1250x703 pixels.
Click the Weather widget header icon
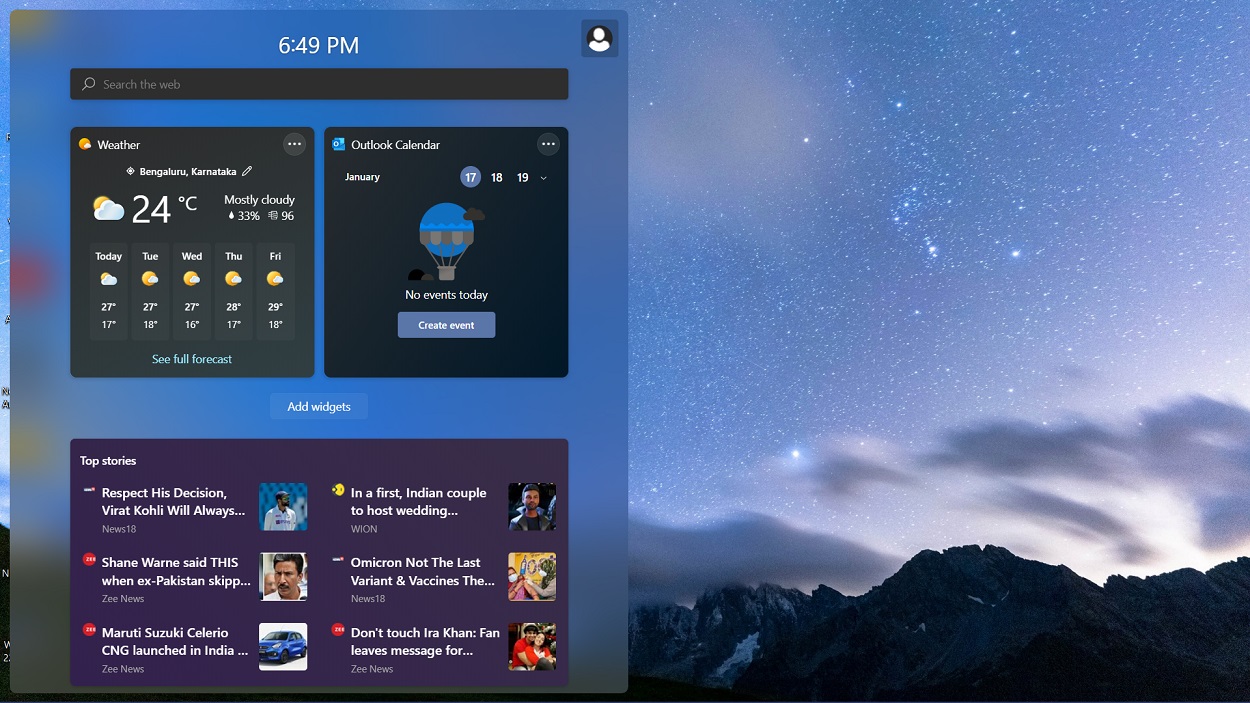(x=86, y=144)
